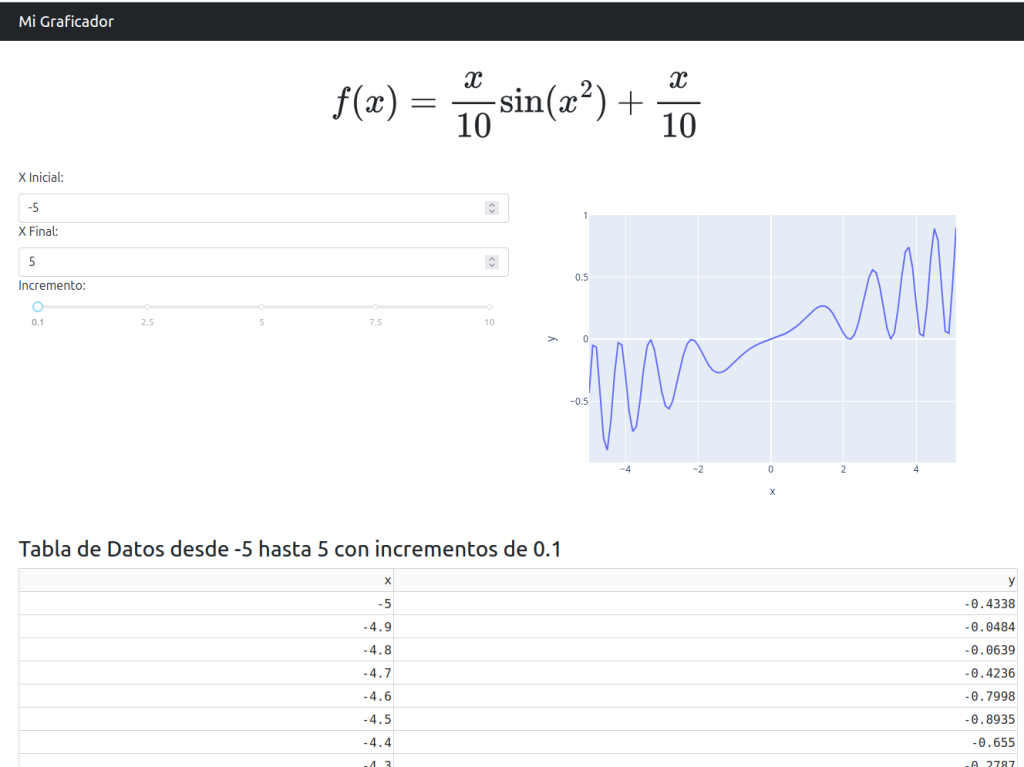Select the table cell with x value -4.7
Viewport: 1024px width, 767px height.
pyautogui.click(x=206, y=673)
